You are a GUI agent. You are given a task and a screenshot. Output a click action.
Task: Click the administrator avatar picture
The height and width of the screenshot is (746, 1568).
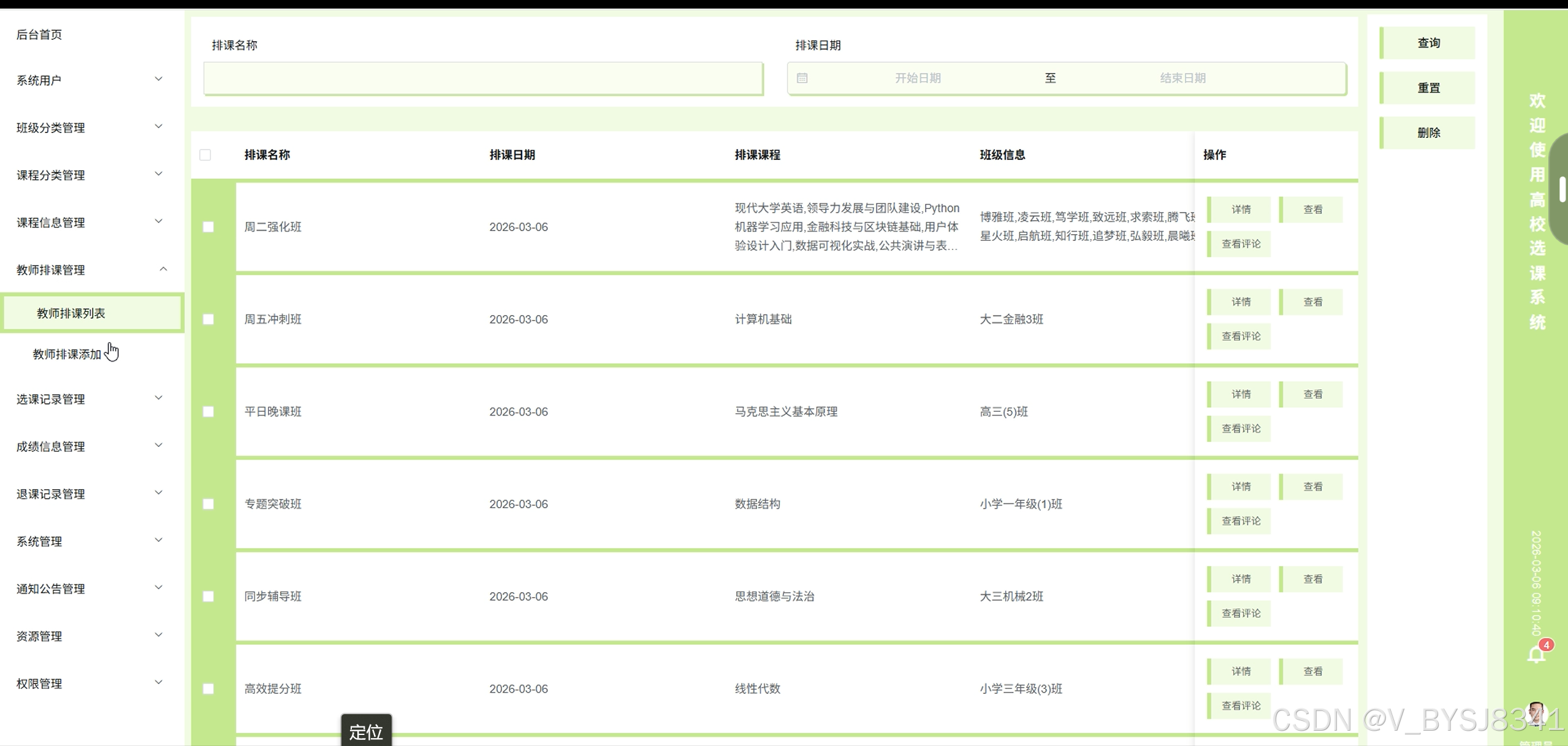(1536, 714)
